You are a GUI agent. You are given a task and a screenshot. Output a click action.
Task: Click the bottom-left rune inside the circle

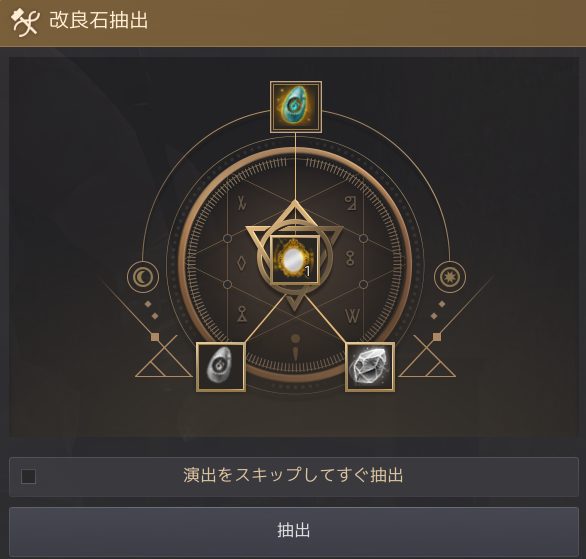(242, 314)
